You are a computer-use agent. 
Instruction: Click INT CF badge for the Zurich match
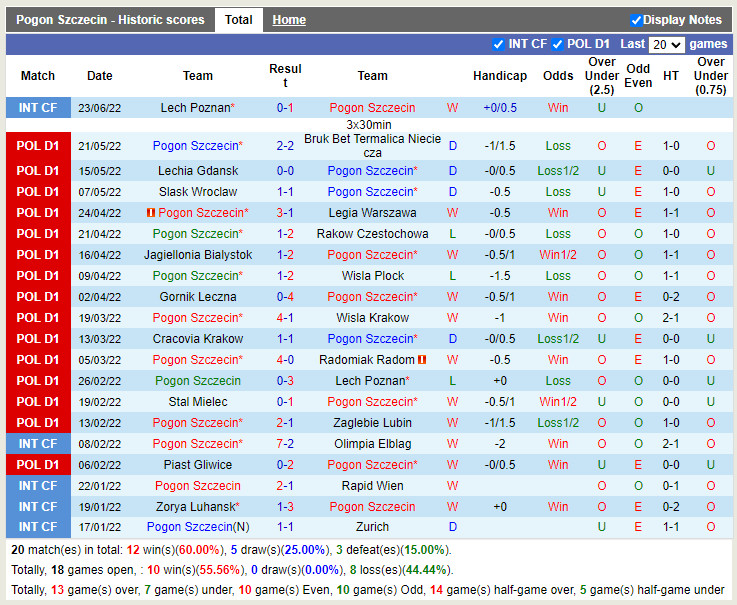pyautogui.click(x=38, y=527)
